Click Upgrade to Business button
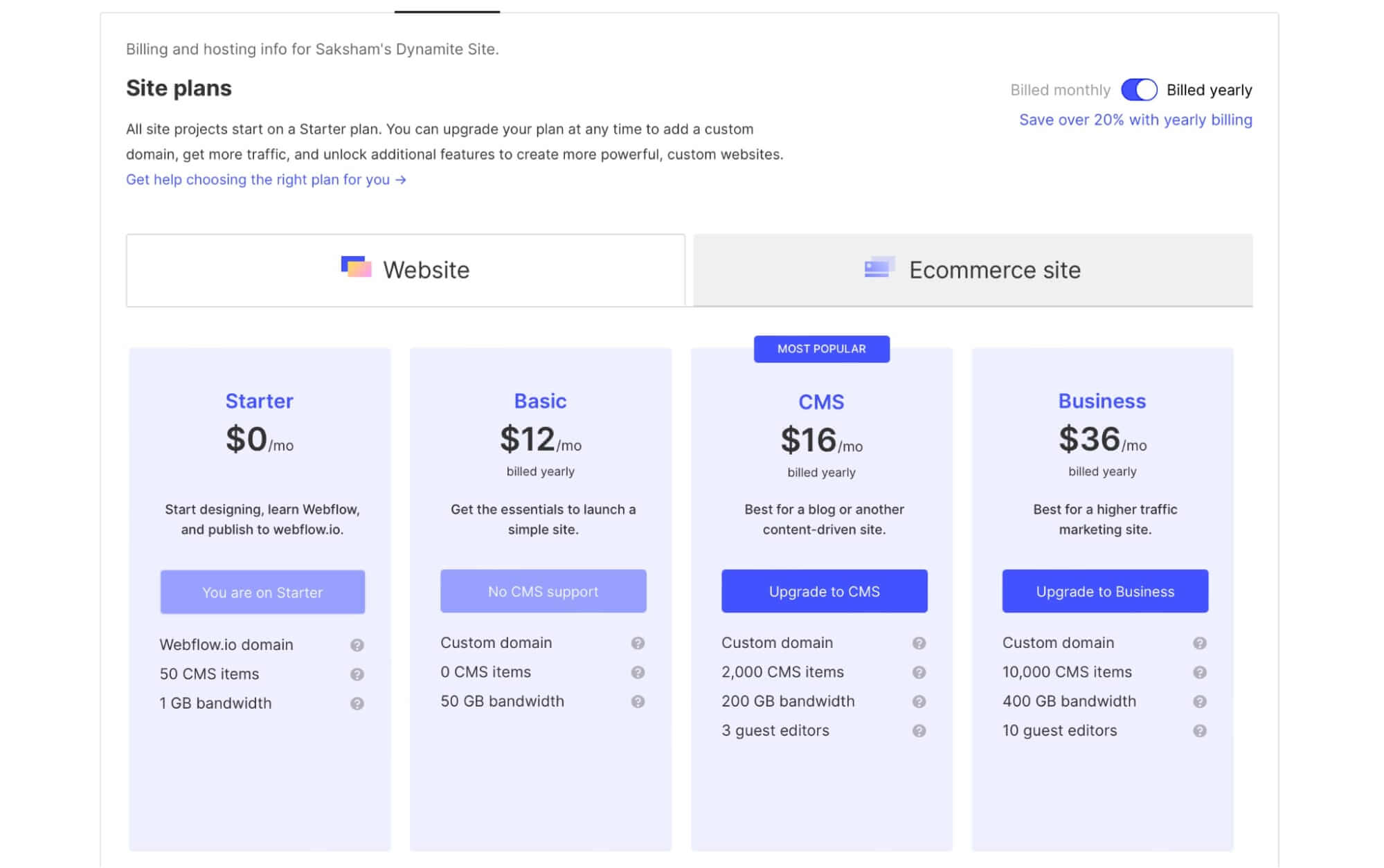 coord(1105,591)
